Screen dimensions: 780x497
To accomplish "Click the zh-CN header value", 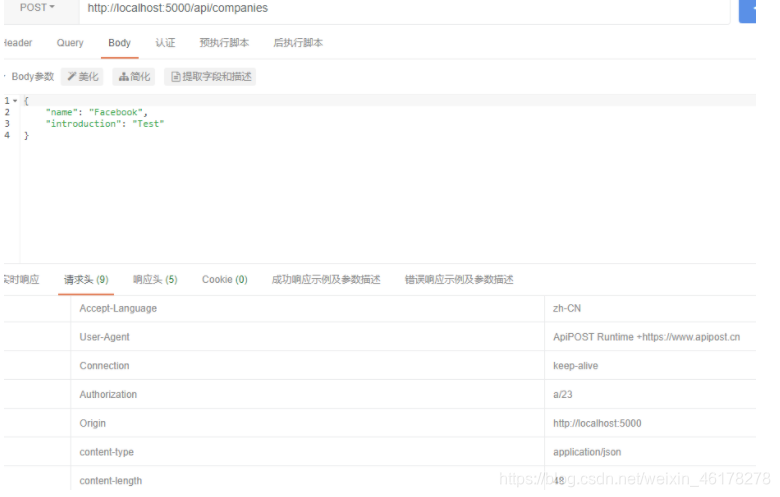I will 567,308.
